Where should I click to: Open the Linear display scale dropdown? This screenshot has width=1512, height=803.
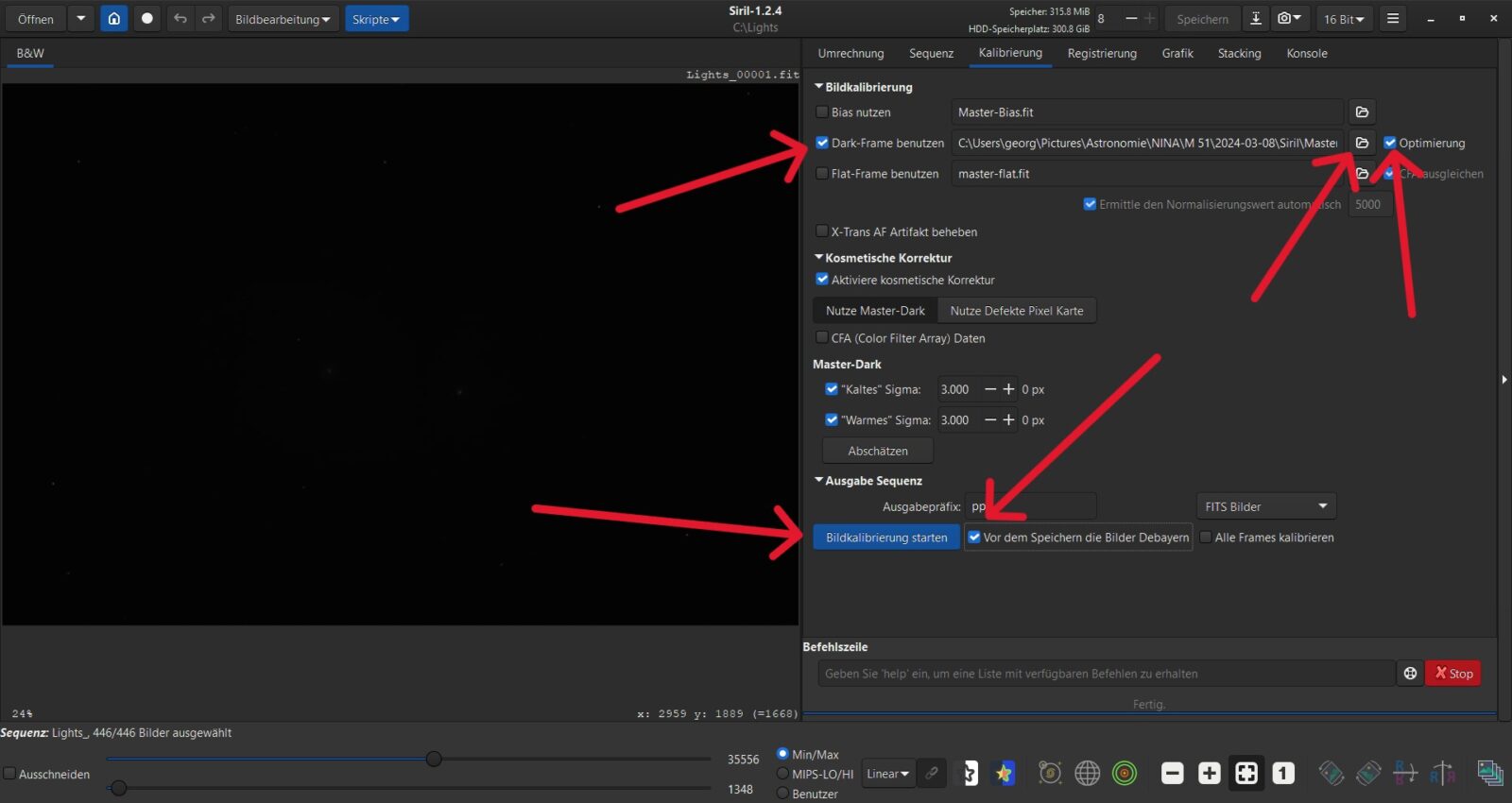pyautogui.click(x=888, y=774)
